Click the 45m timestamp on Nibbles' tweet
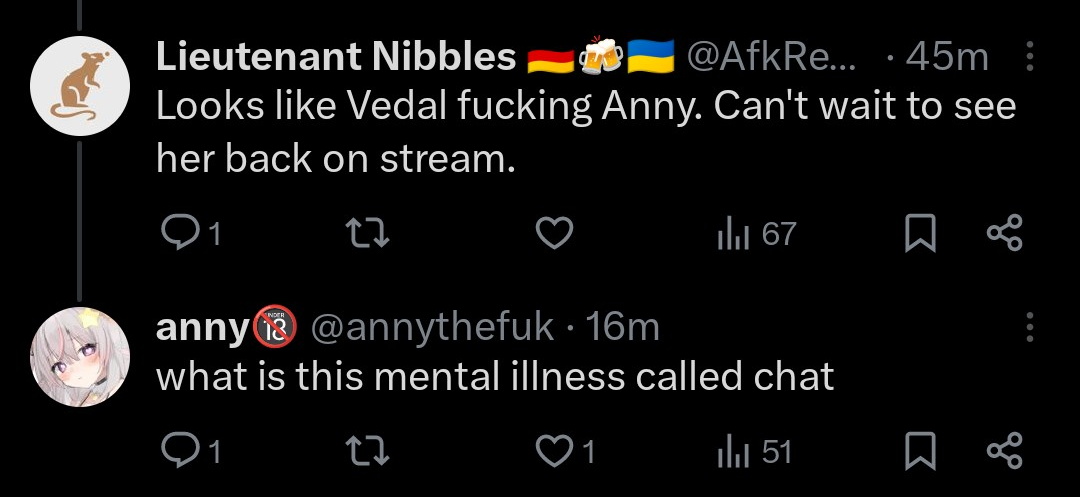 pos(946,59)
